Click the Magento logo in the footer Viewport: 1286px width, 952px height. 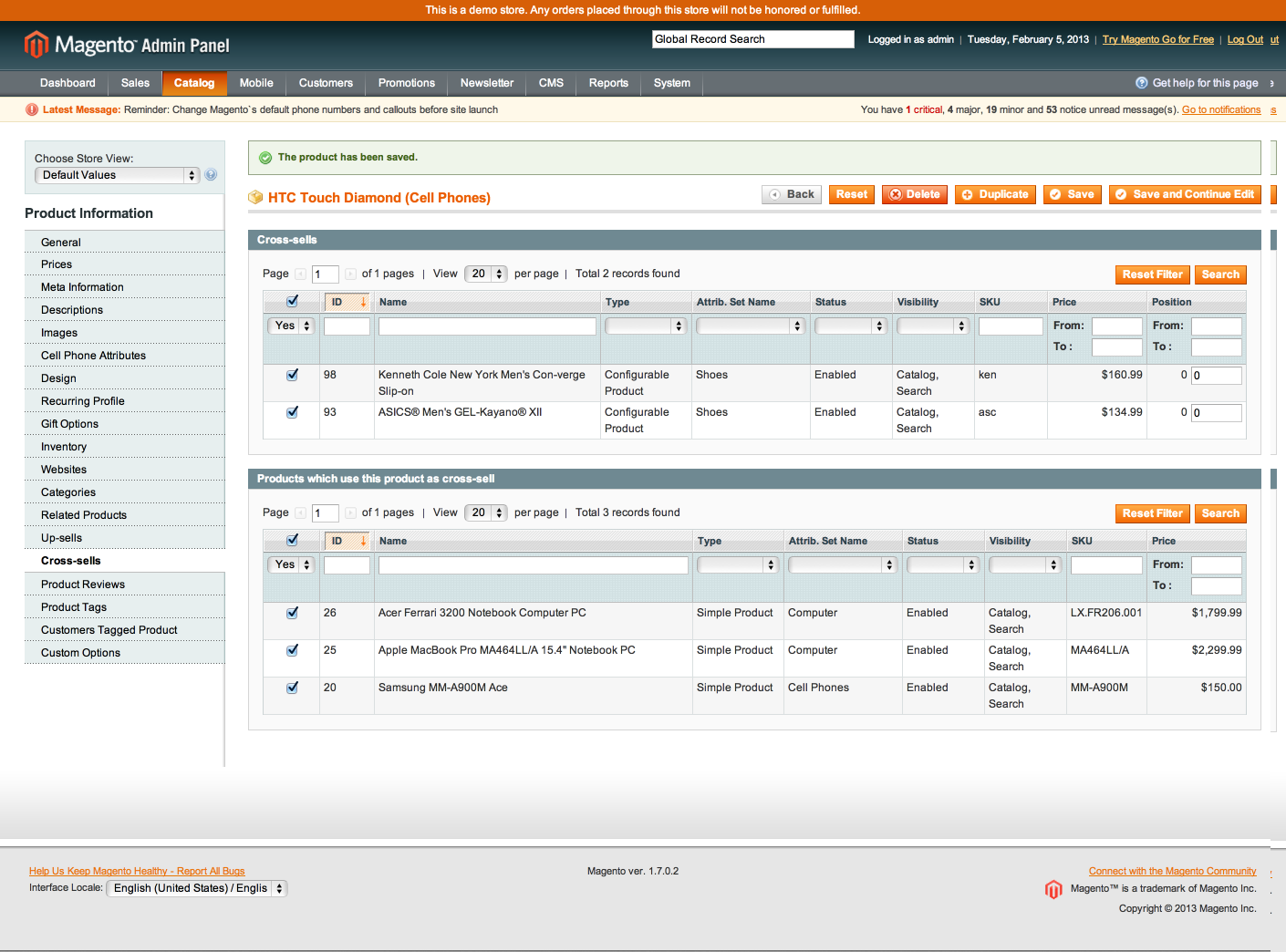pos(1053,889)
